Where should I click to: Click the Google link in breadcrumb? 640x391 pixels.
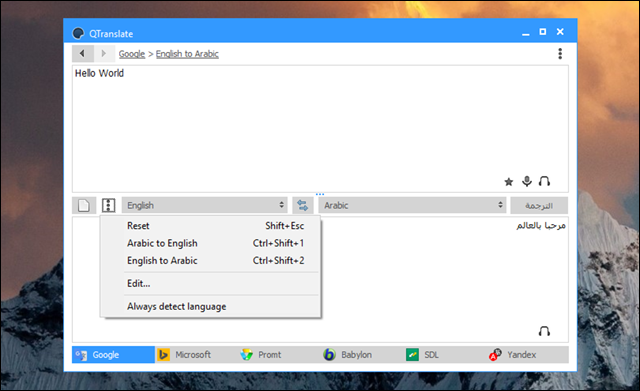[132, 54]
